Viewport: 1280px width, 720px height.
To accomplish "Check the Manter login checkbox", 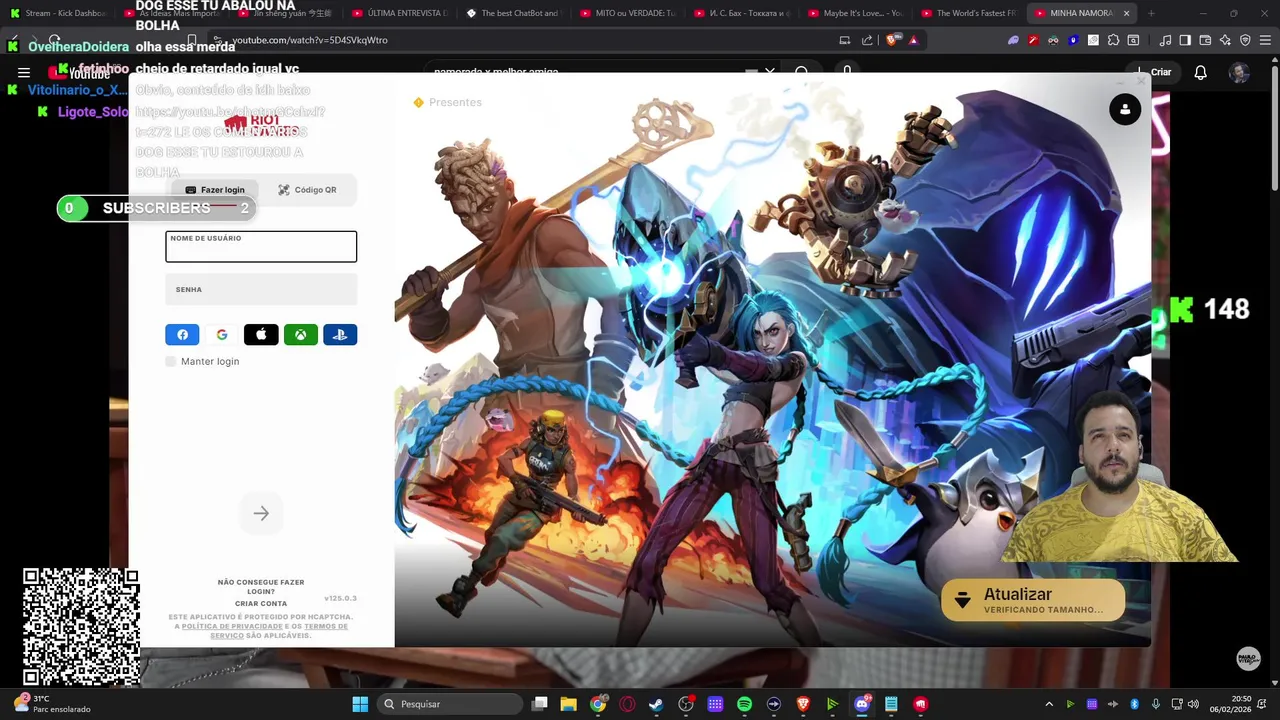I will [x=171, y=361].
